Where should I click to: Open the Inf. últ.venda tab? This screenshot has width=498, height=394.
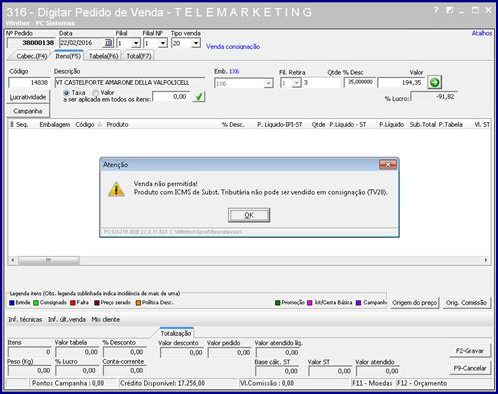pyautogui.click(x=67, y=319)
